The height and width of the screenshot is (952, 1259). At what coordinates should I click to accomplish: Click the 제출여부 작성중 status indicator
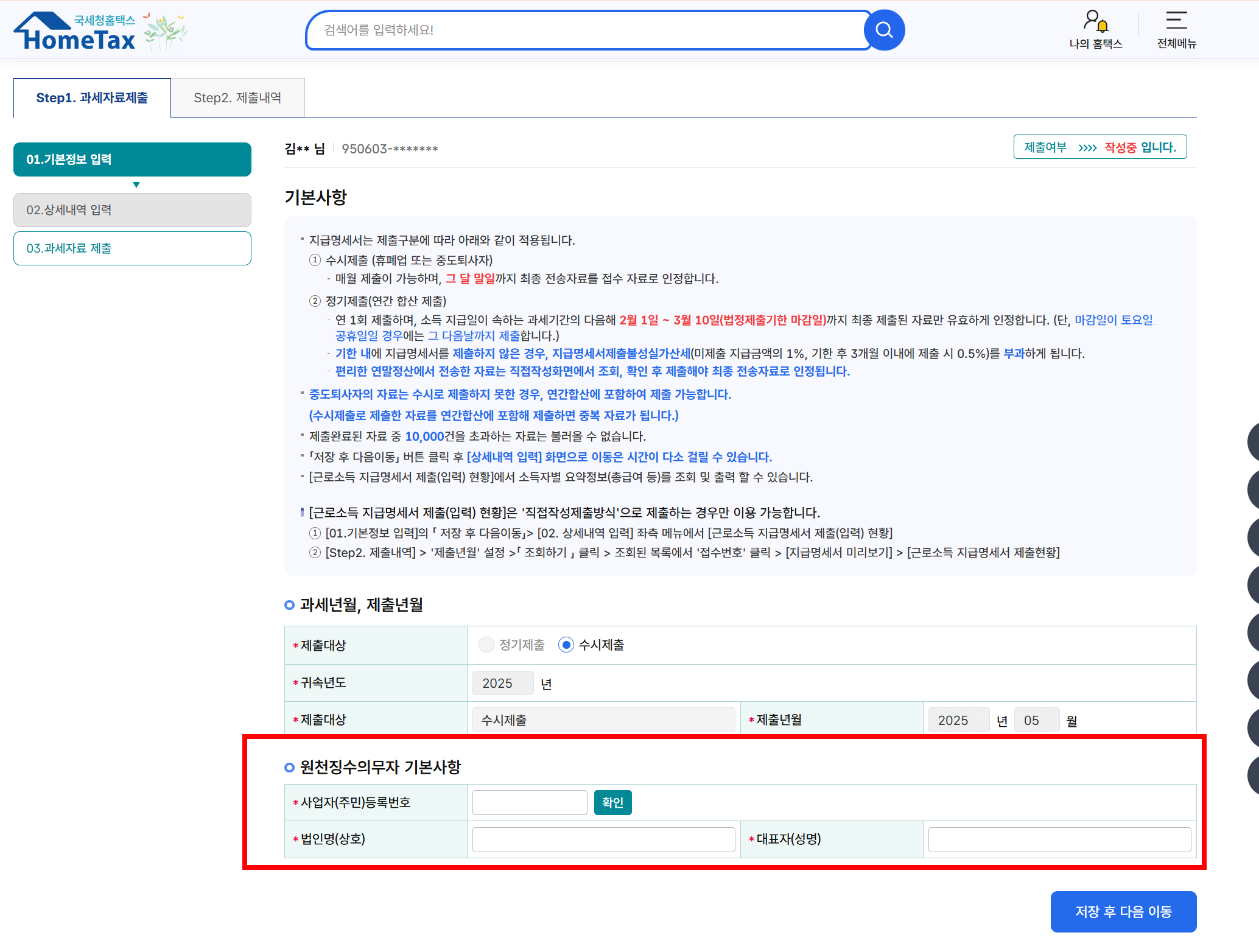(1099, 147)
